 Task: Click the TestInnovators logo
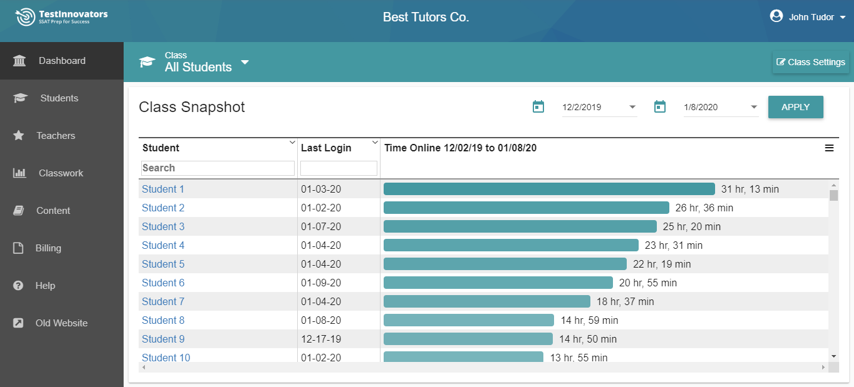pos(62,17)
